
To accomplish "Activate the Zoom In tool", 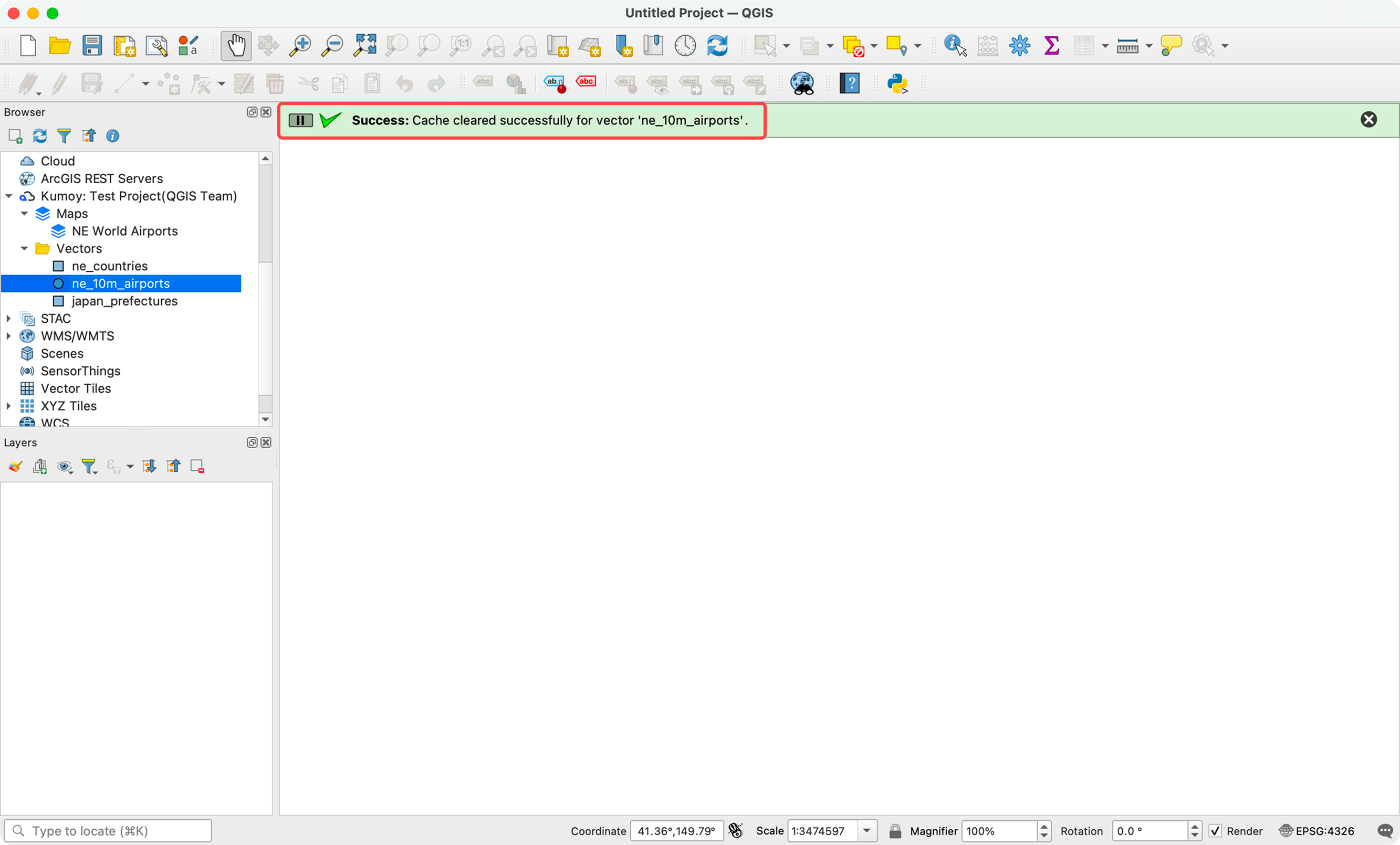I will pyautogui.click(x=300, y=46).
